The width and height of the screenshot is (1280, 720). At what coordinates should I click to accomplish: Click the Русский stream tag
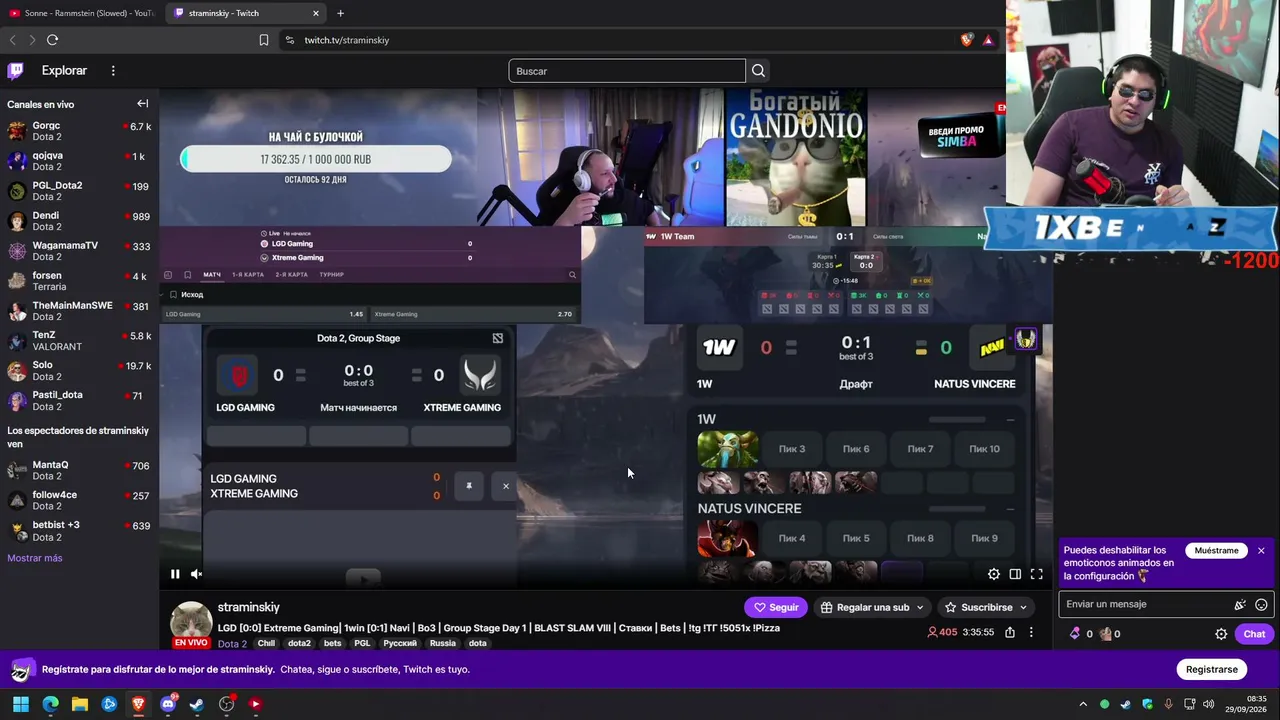point(400,643)
